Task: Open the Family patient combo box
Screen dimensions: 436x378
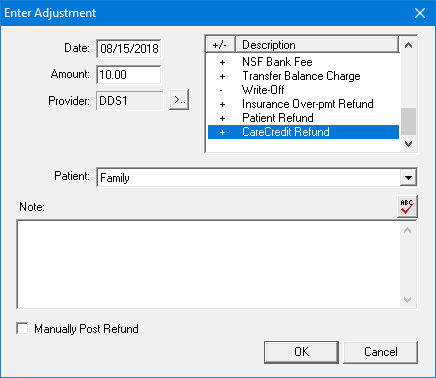Action: [257, 178]
